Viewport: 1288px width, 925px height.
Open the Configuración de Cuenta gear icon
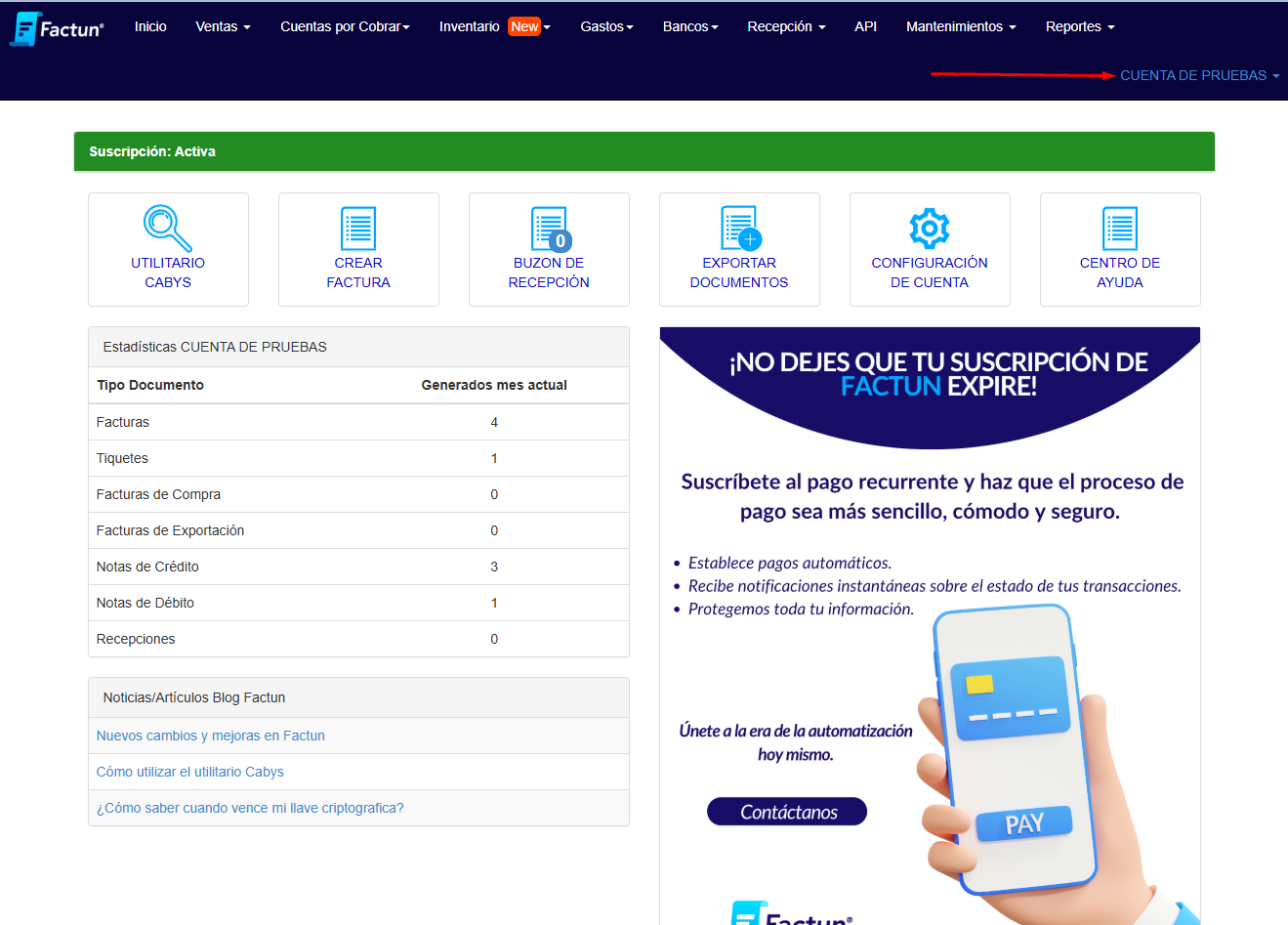(930, 228)
